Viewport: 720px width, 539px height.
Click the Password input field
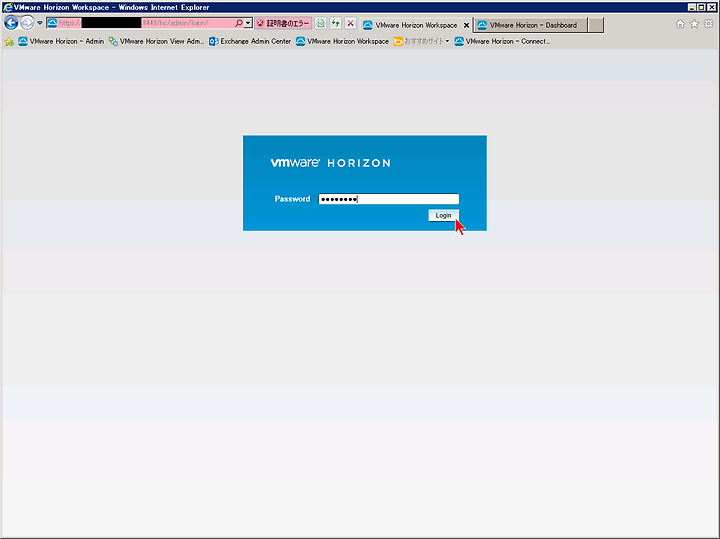(x=388, y=199)
